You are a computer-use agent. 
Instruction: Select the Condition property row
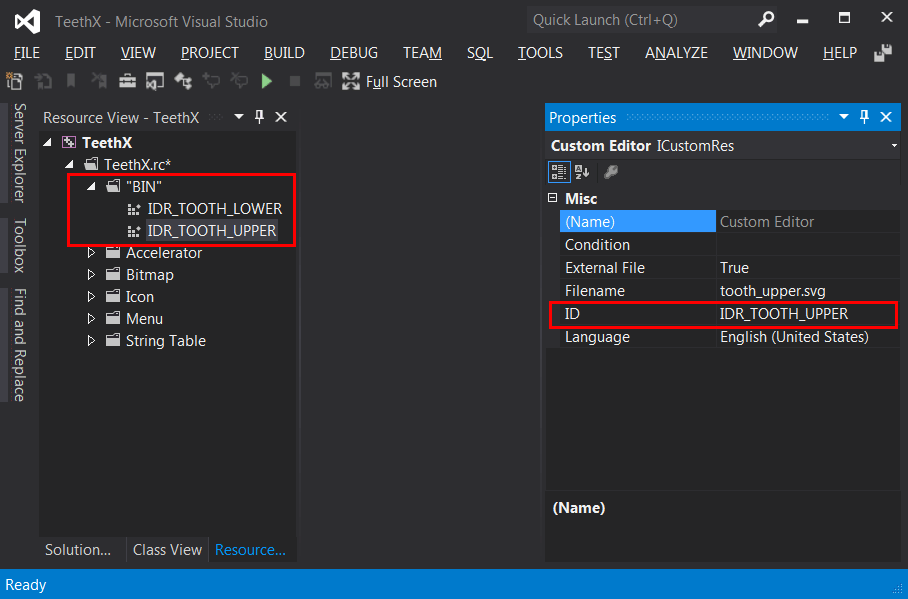pos(730,244)
